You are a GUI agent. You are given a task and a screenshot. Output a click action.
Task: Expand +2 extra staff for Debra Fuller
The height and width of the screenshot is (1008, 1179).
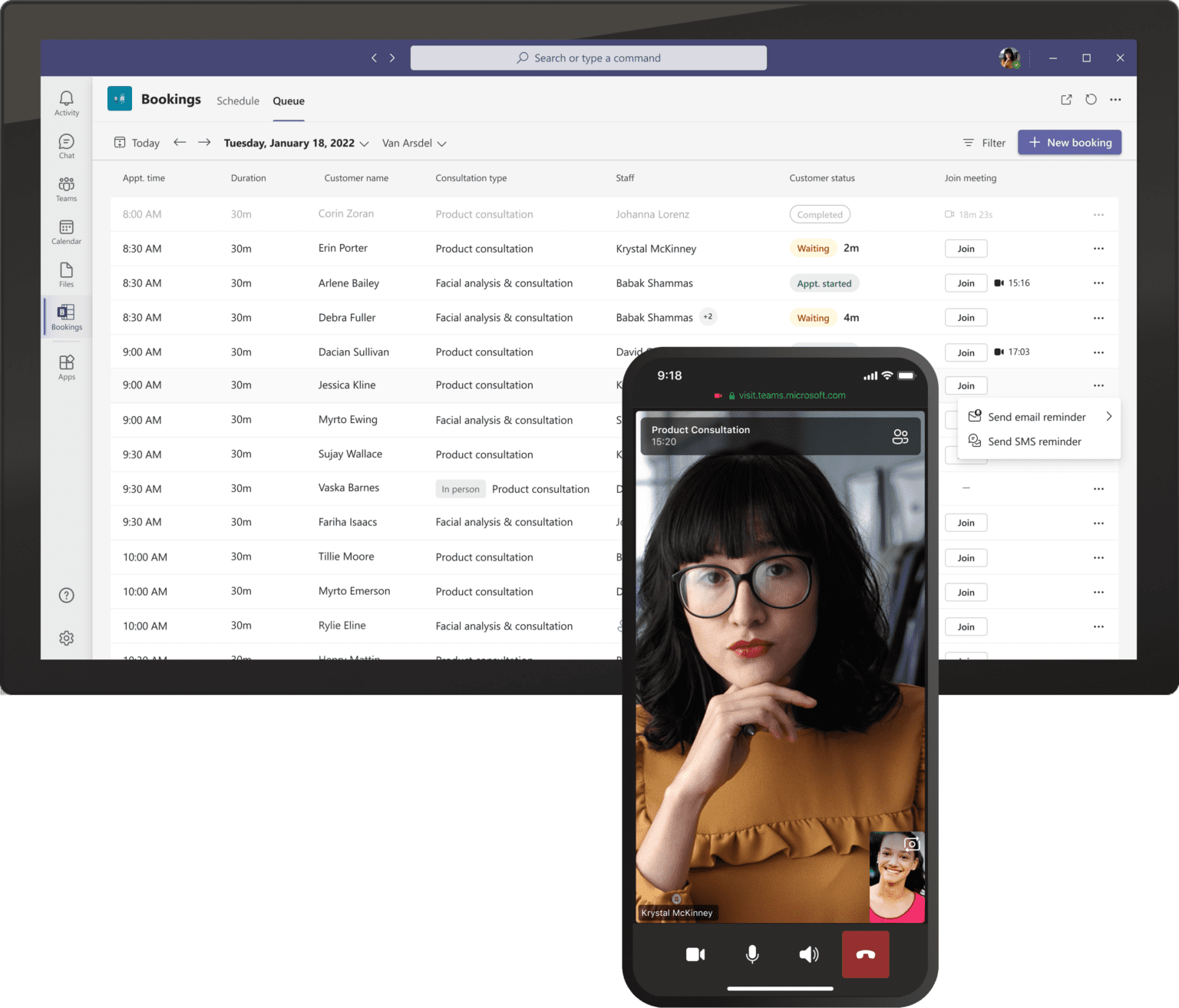coord(708,316)
